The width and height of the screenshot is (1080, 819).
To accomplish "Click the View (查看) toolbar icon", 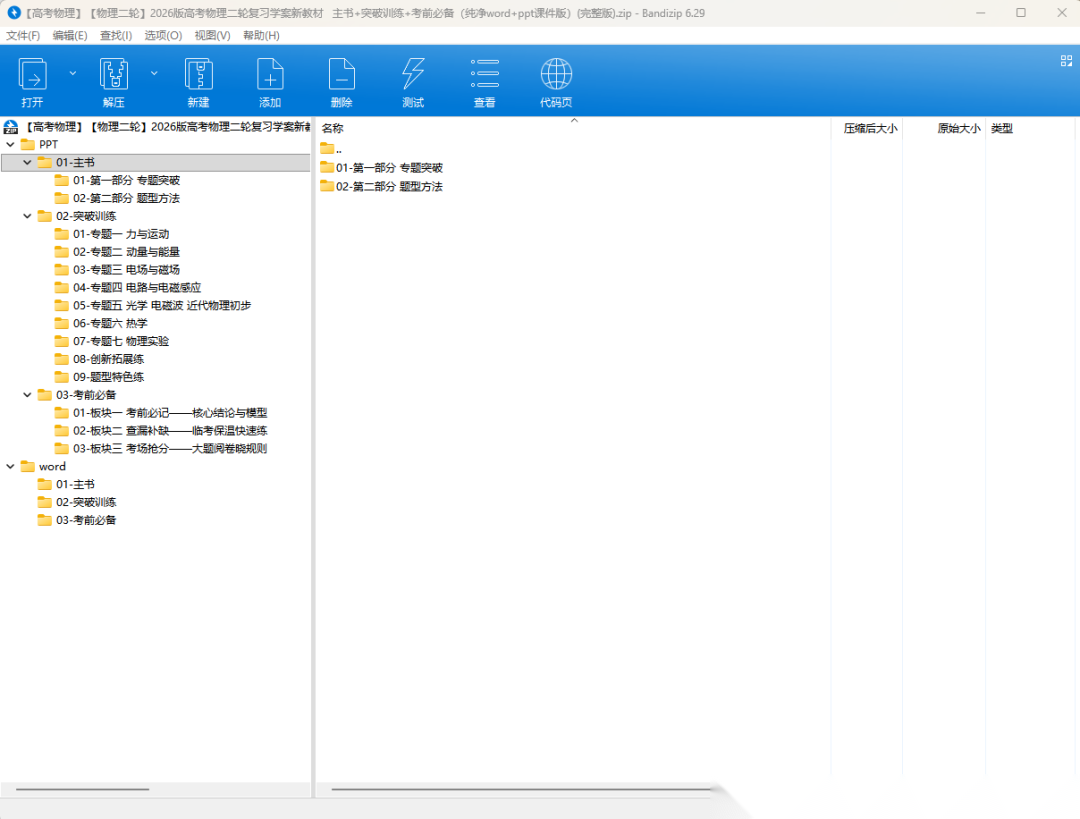I will pos(485,76).
